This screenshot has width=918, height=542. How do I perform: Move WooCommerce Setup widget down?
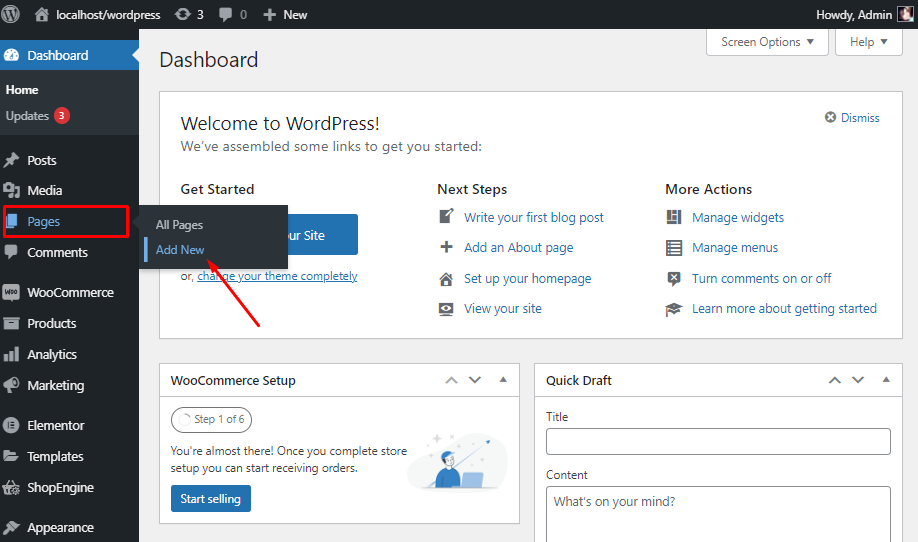475,380
